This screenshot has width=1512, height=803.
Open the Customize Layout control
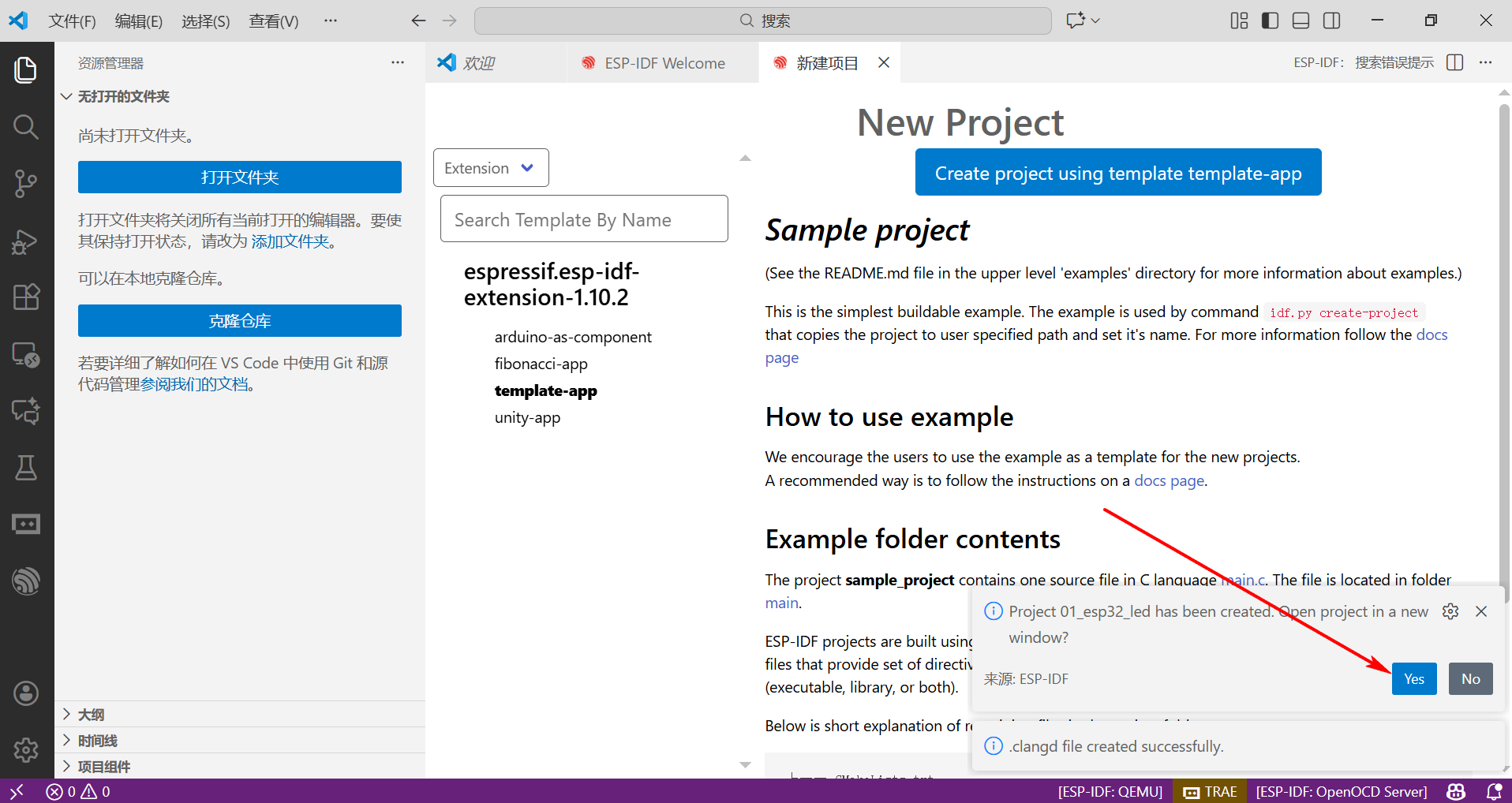pos(1239,21)
